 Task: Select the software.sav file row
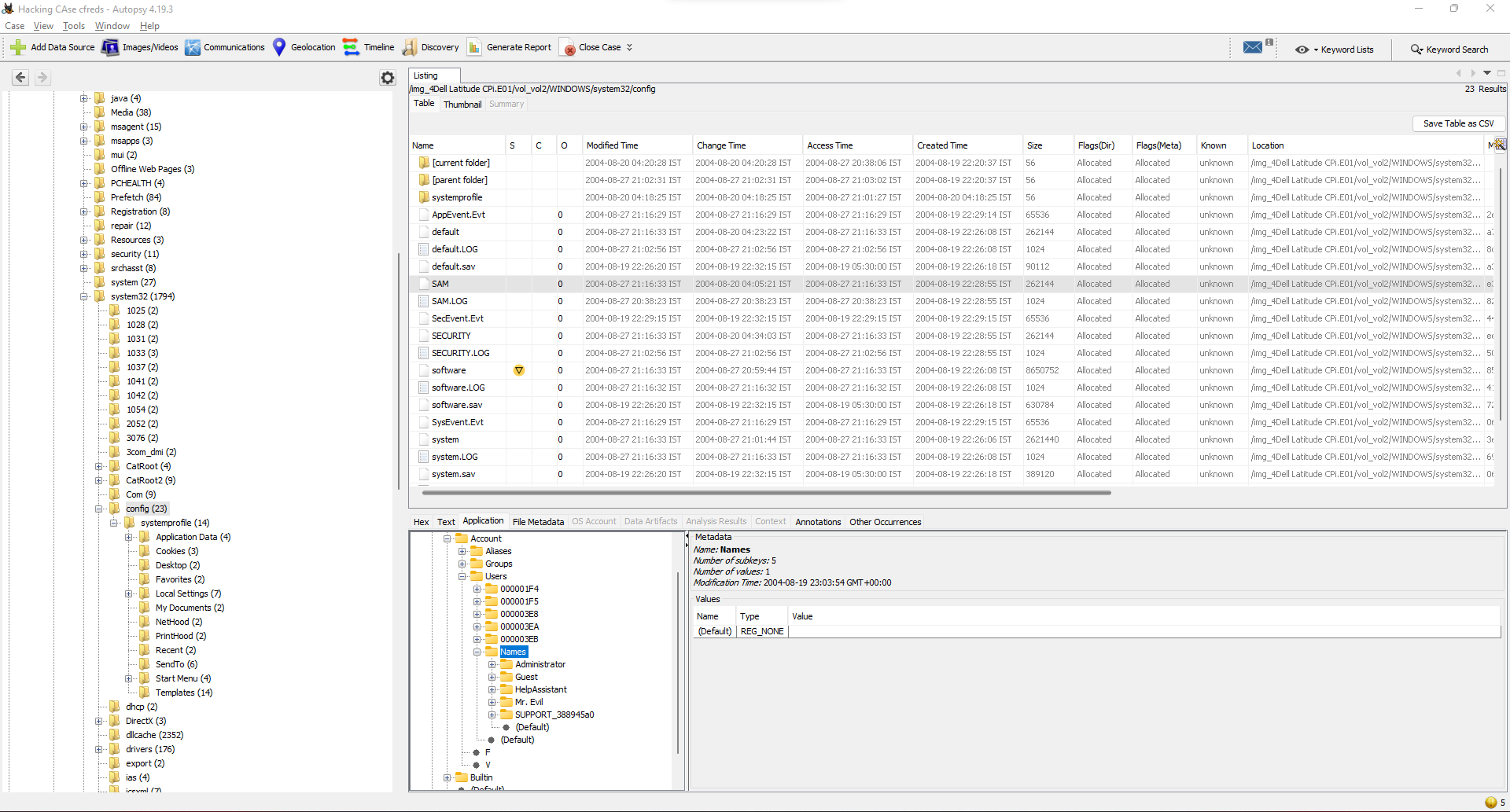pos(952,405)
